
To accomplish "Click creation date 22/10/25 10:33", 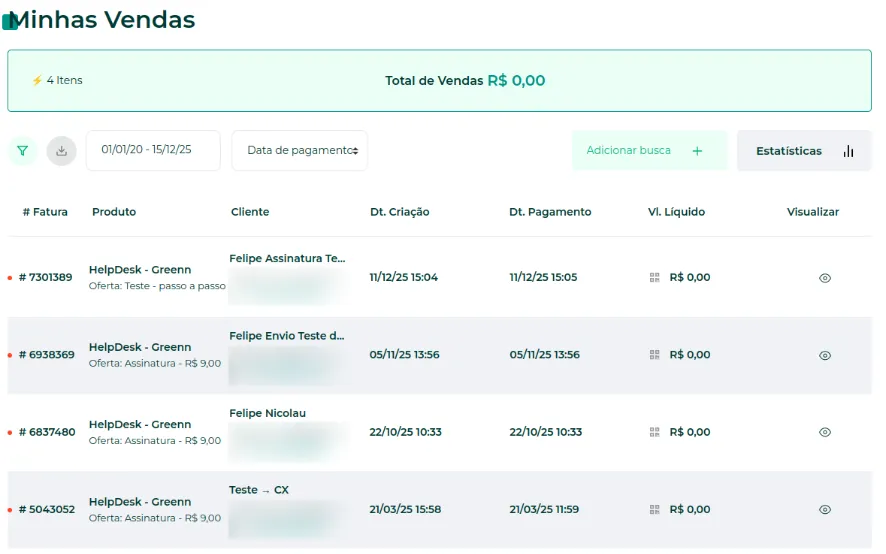I will click(x=406, y=432).
